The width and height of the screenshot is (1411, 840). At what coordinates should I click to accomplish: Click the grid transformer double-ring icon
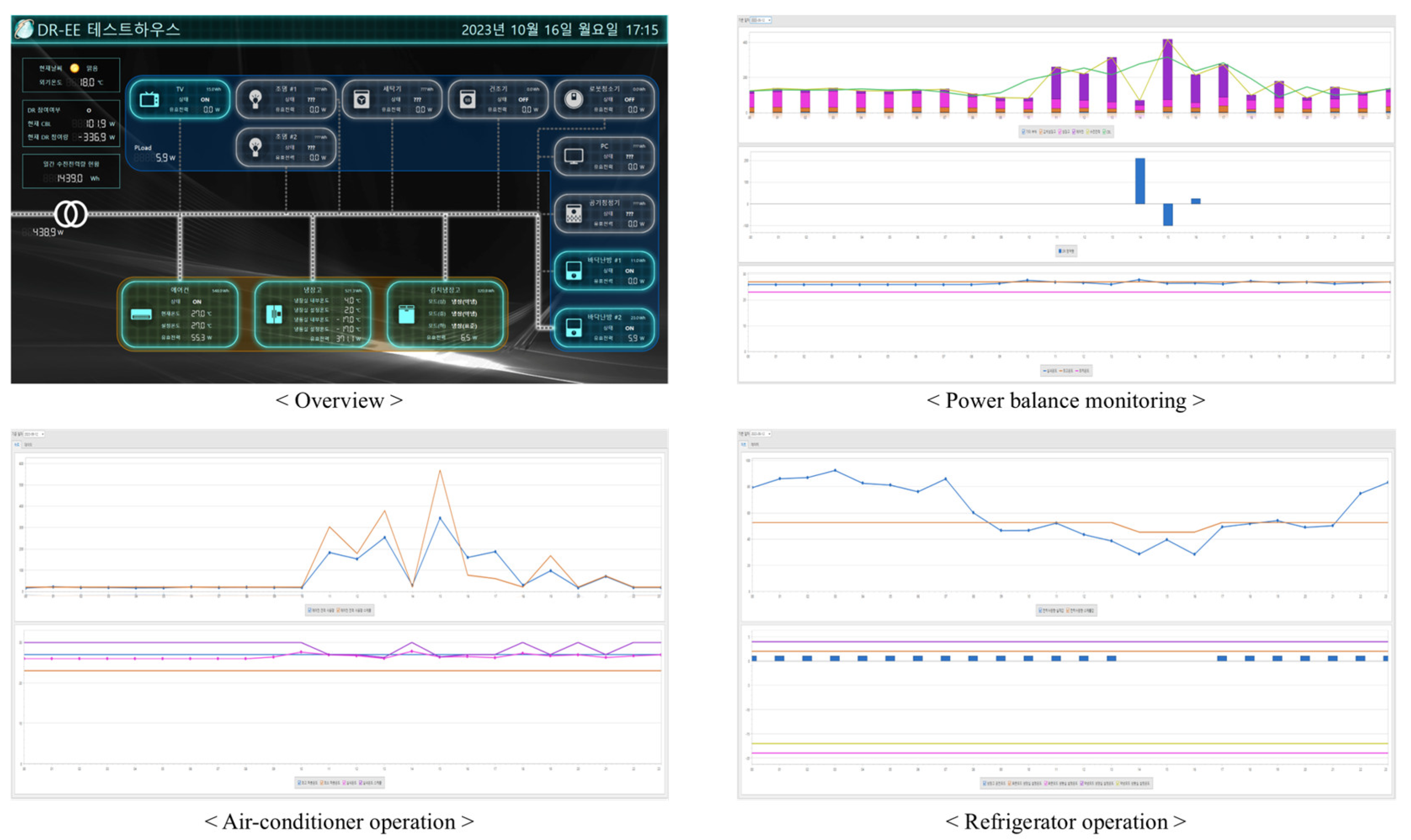[71, 214]
